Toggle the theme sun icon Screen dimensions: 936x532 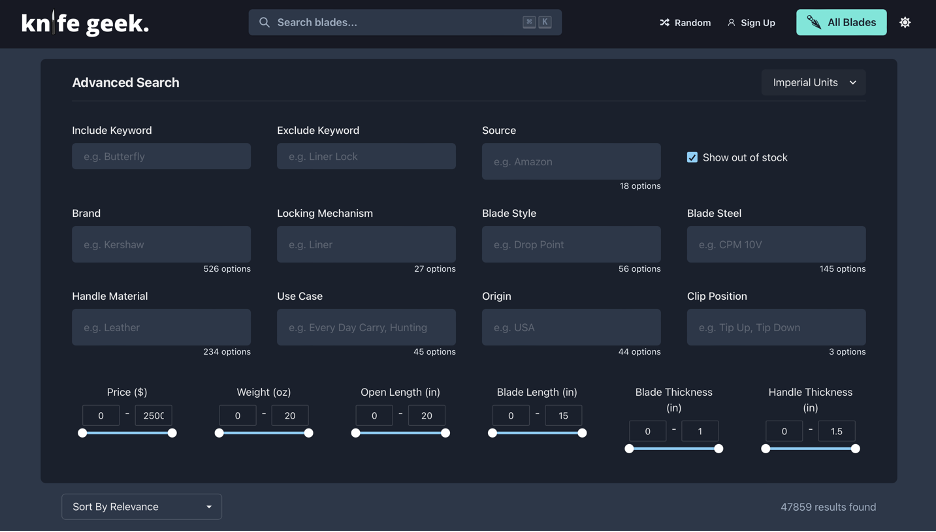[905, 23]
